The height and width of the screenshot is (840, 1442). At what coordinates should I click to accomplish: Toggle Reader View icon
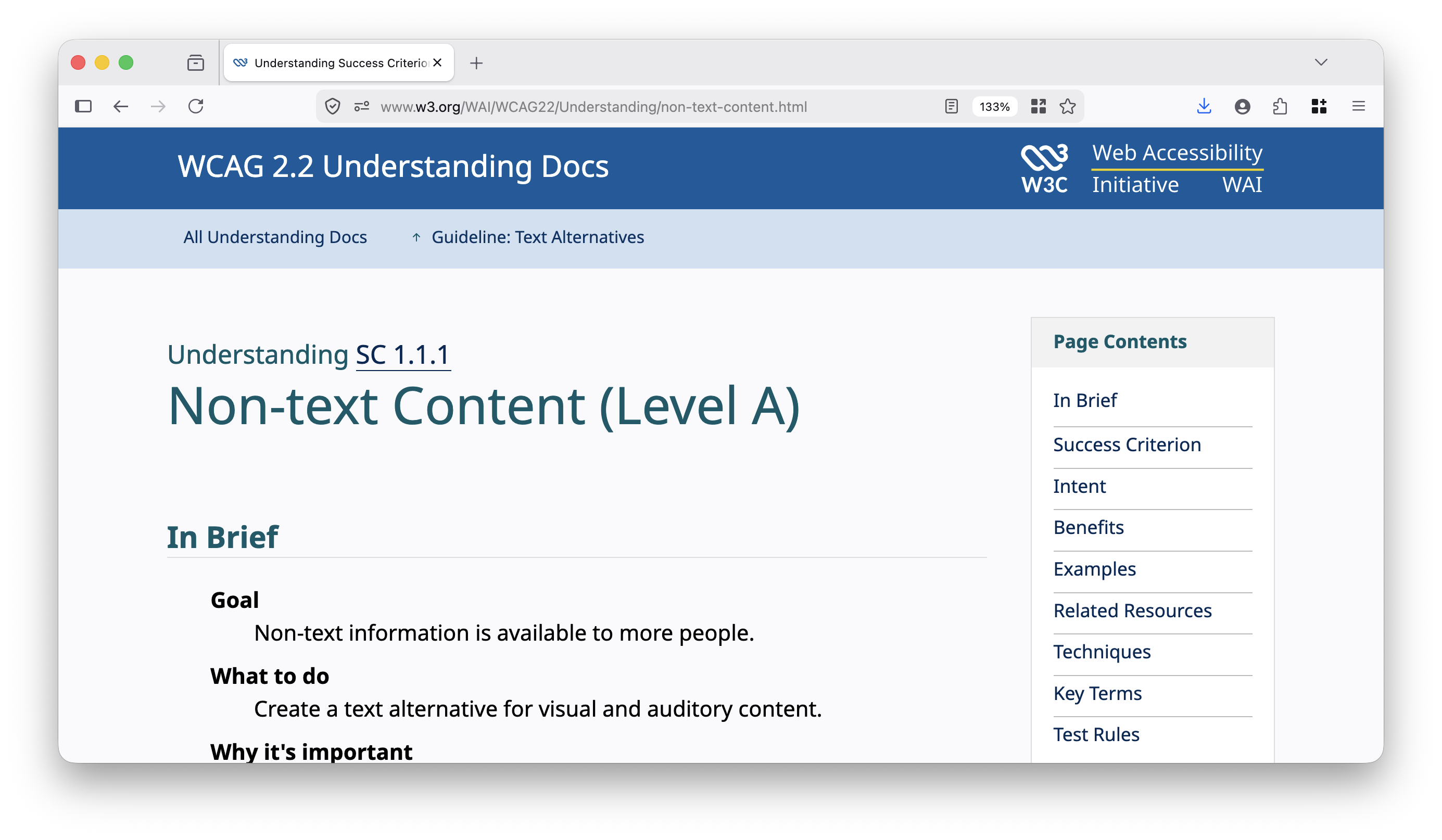(x=951, y=106)
